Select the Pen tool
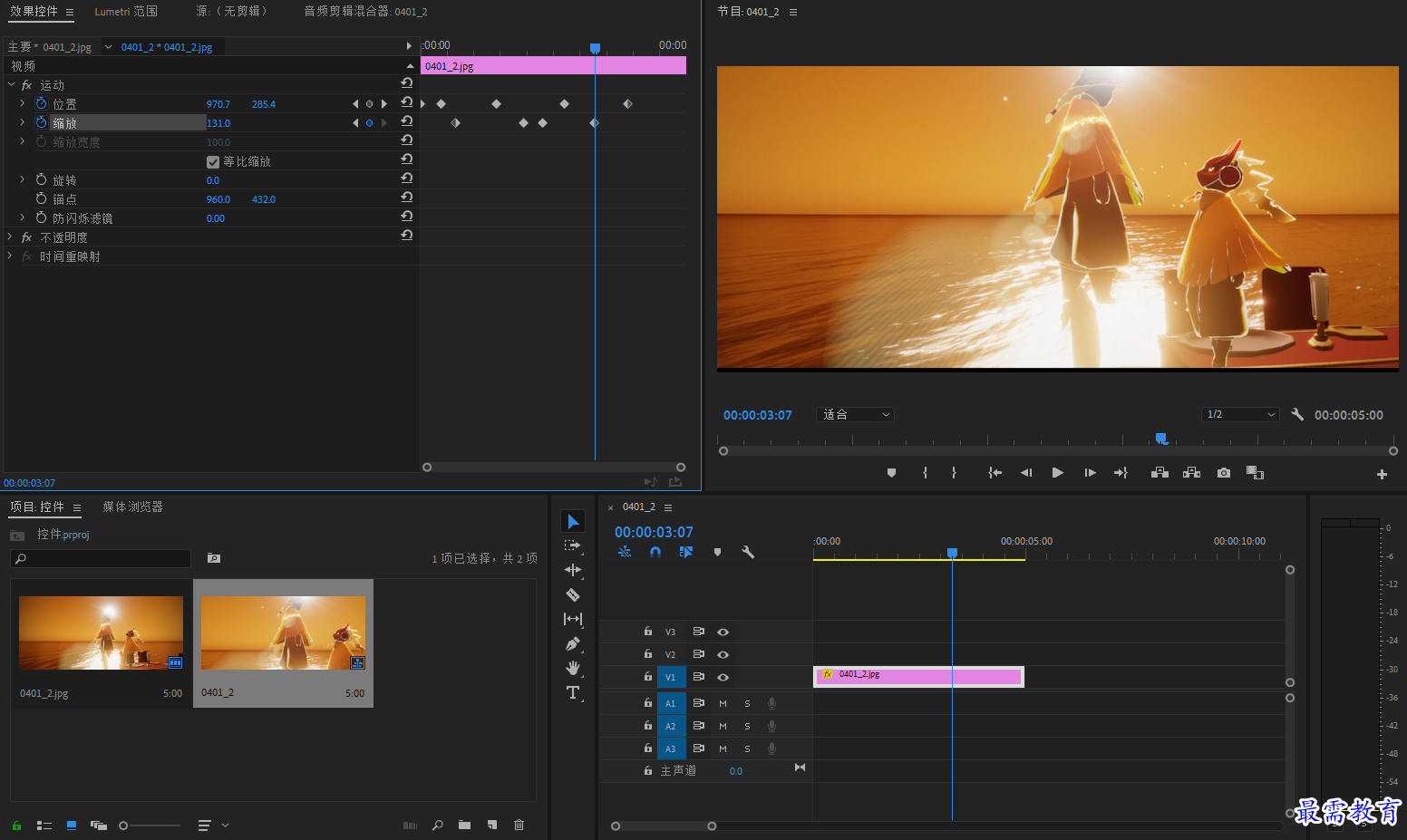The image size is (1407, 840). (x=573, y=643)
